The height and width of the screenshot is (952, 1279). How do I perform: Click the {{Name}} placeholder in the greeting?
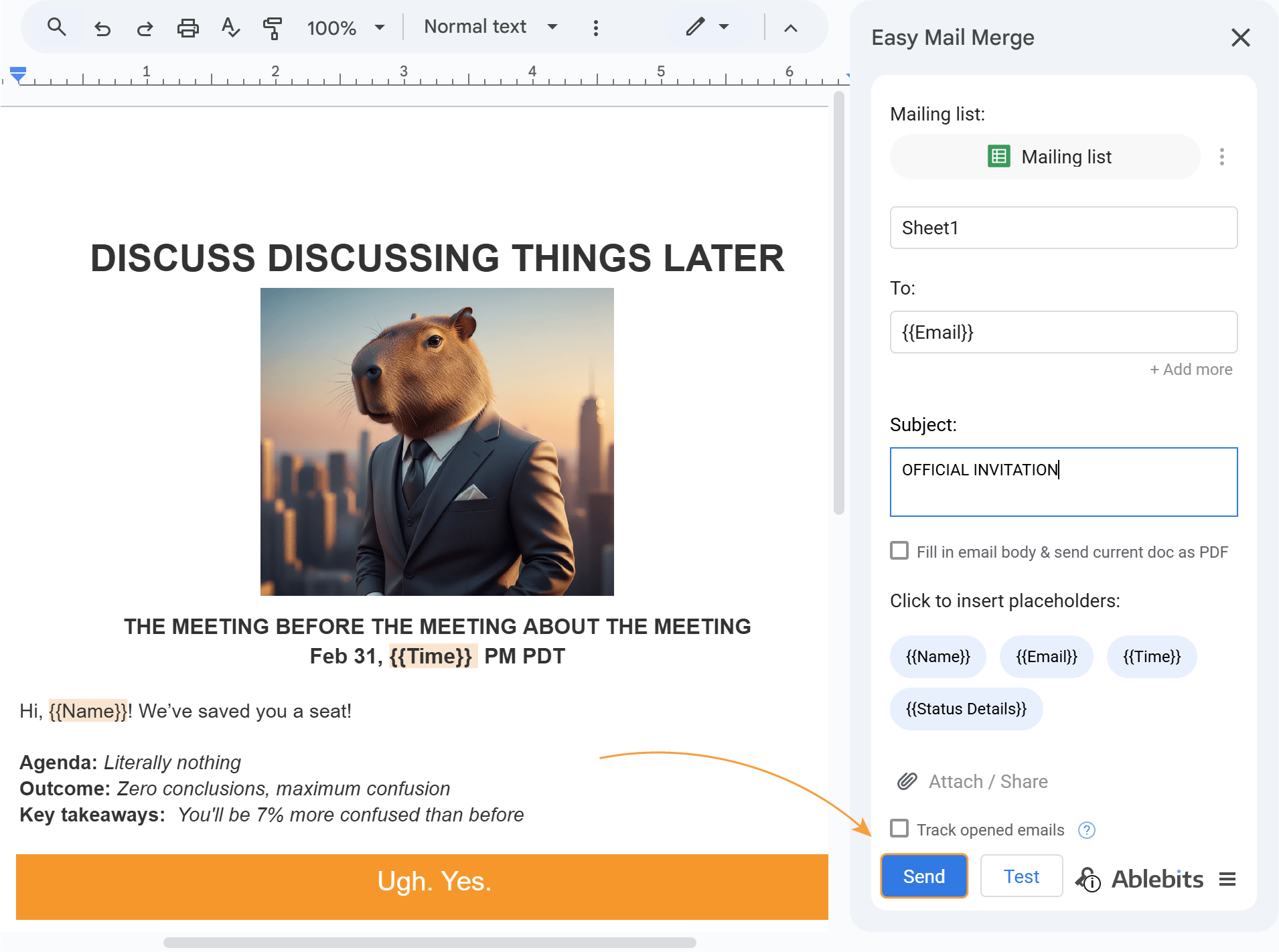click(88, 711)
